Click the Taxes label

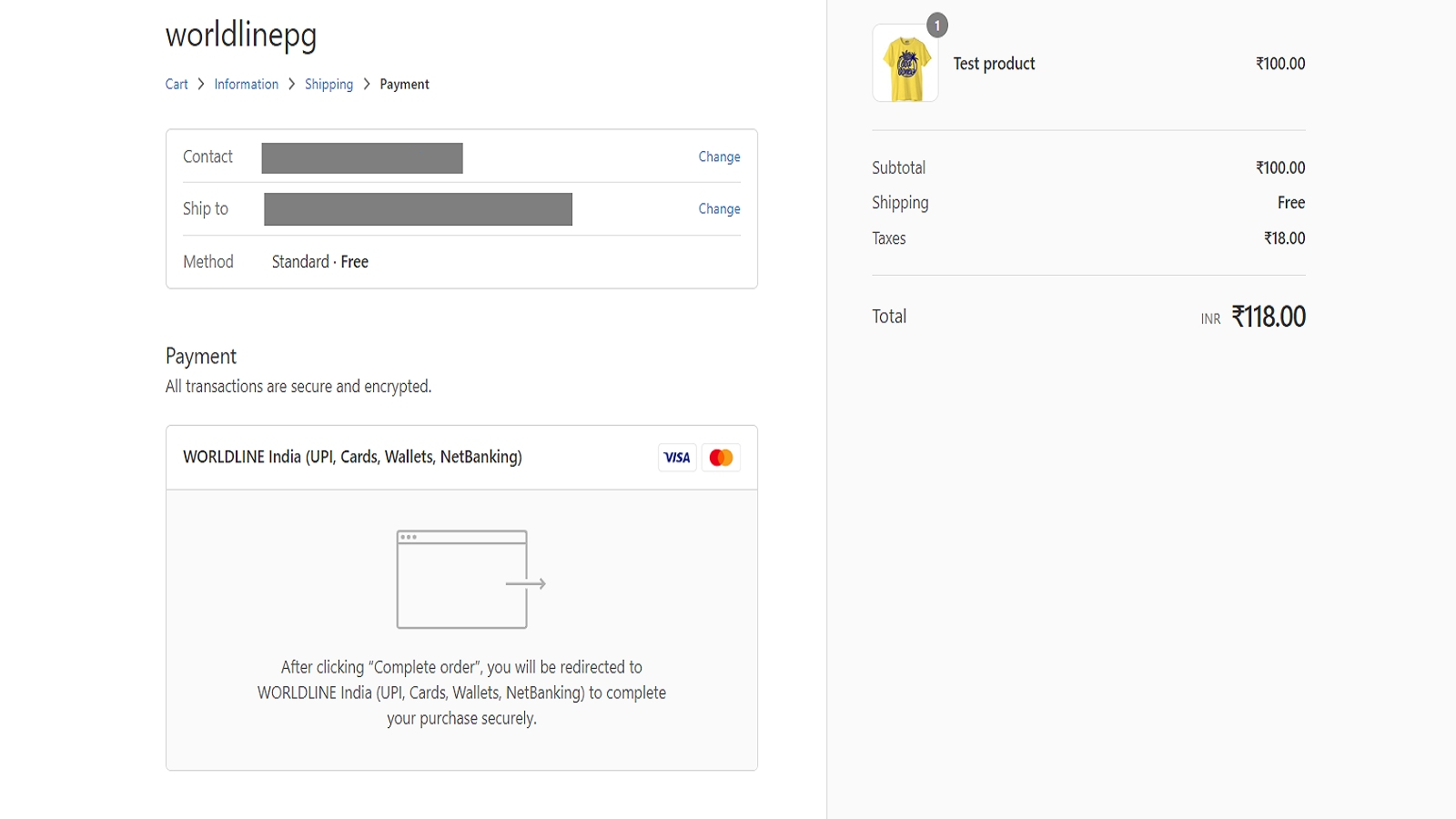(x=889, y=238)
